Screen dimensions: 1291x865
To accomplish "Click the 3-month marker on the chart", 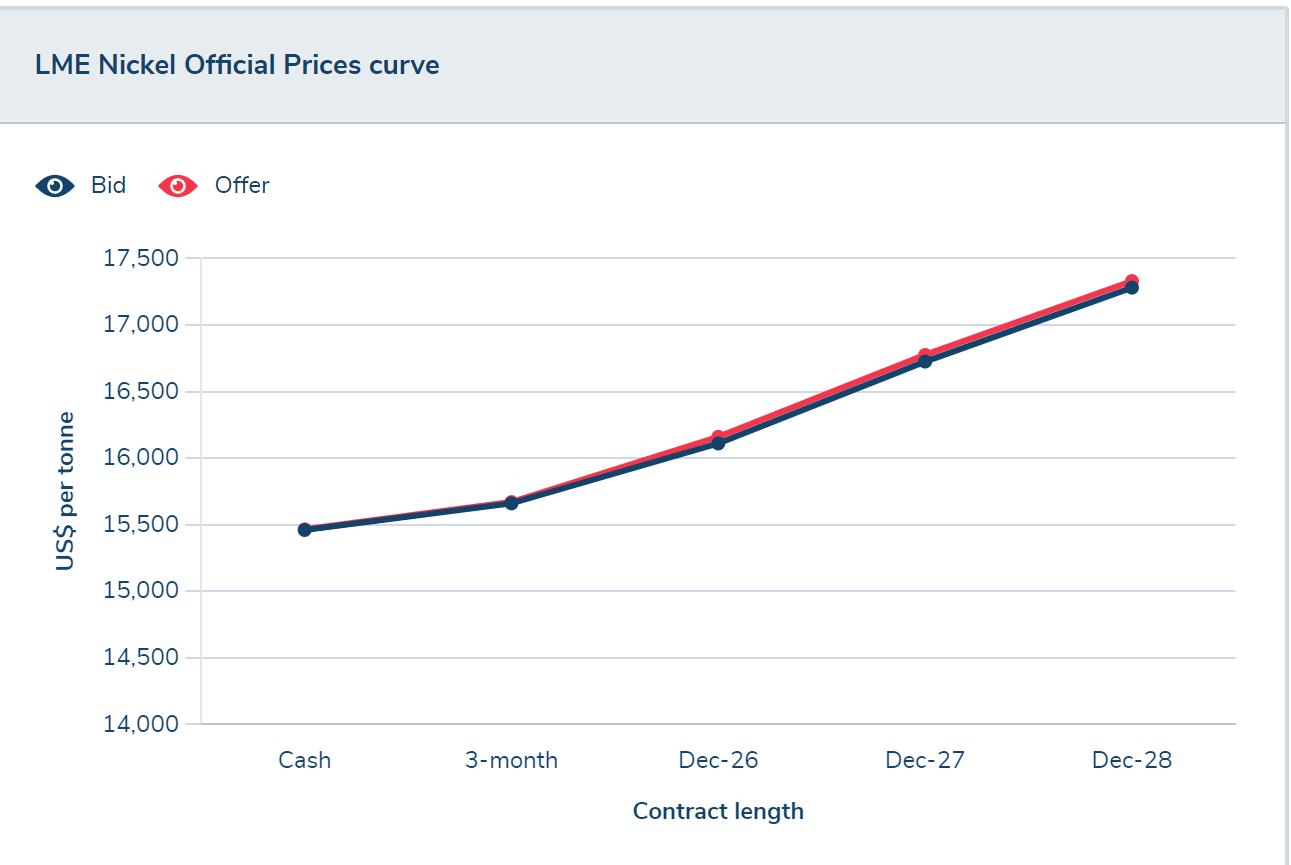I will tap(510, 504).
